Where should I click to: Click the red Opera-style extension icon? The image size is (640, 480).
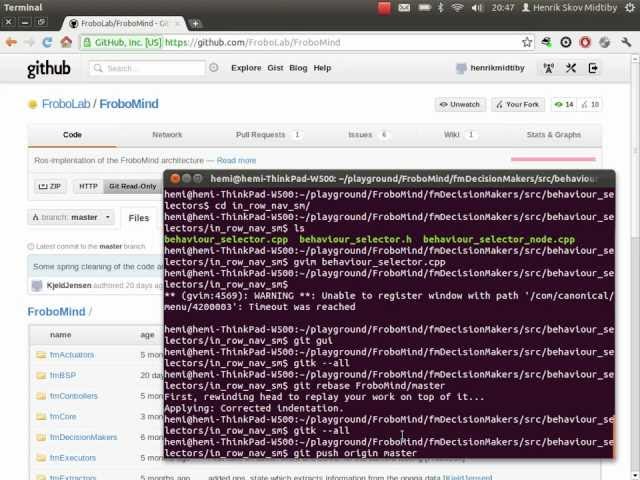tap(585, 42)
